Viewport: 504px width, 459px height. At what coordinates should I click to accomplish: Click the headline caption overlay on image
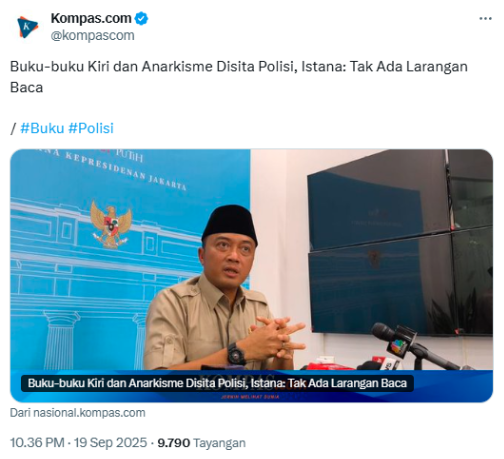pyautogui.click(x=217, y=383)
